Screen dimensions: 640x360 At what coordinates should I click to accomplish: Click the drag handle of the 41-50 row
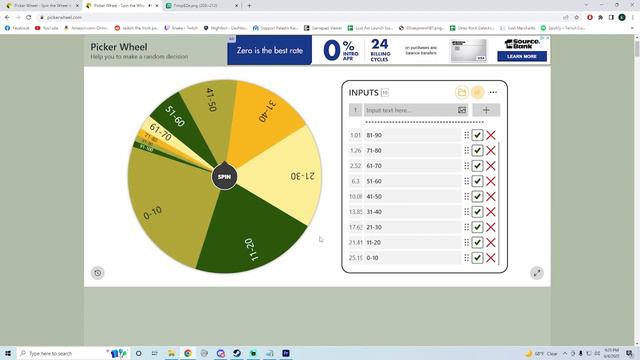coord(467,196)
